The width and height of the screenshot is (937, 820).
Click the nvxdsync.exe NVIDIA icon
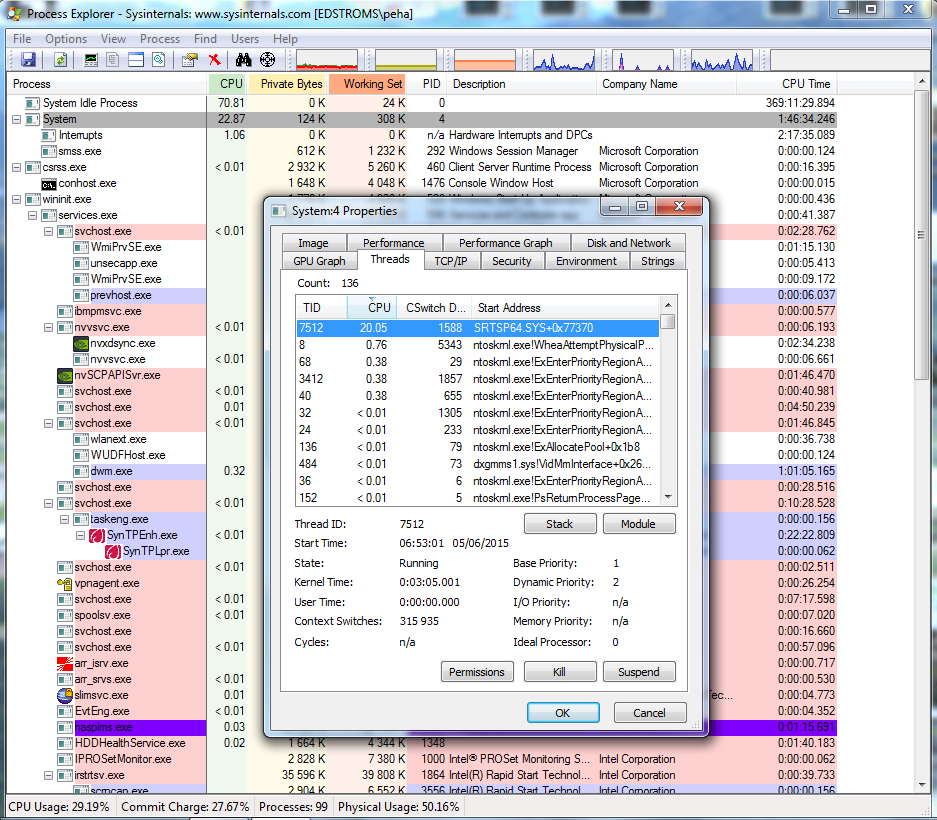[x=81, y=343]
